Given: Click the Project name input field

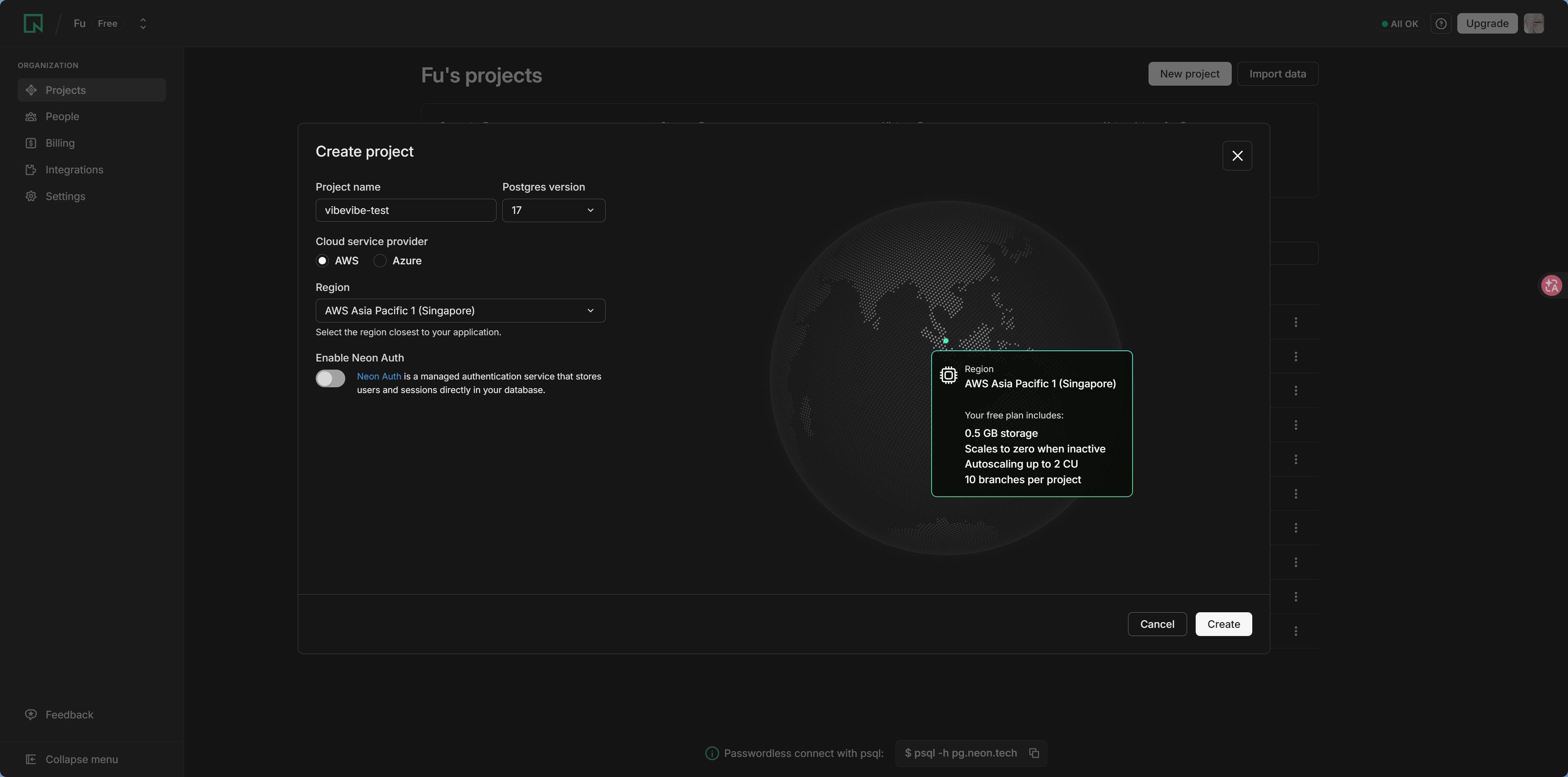Looking at the screenshot, I should 406,211.
